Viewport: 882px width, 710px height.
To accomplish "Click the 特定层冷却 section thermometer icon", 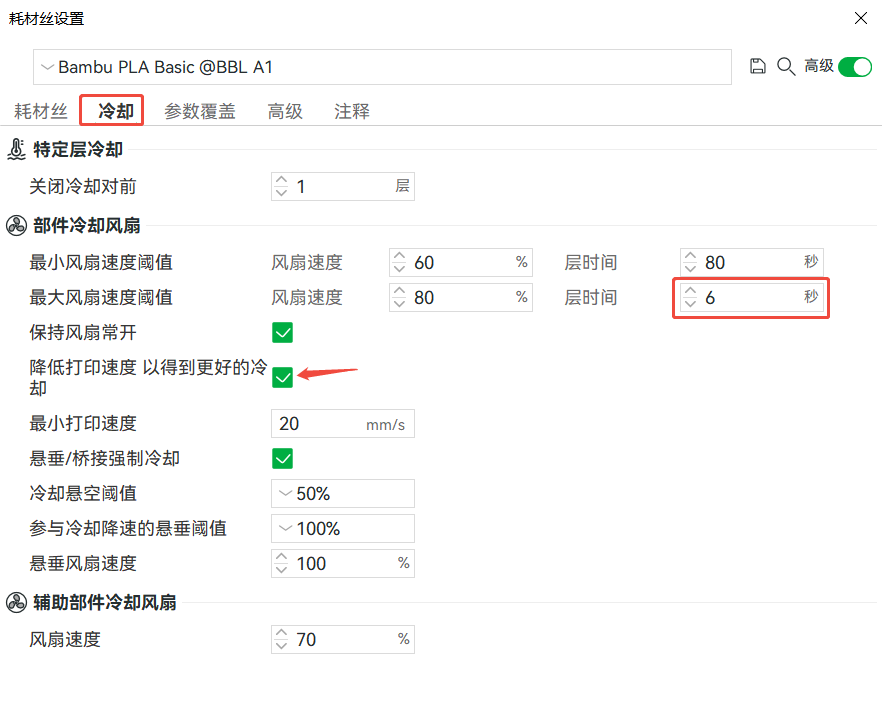I will pos(16,150).
